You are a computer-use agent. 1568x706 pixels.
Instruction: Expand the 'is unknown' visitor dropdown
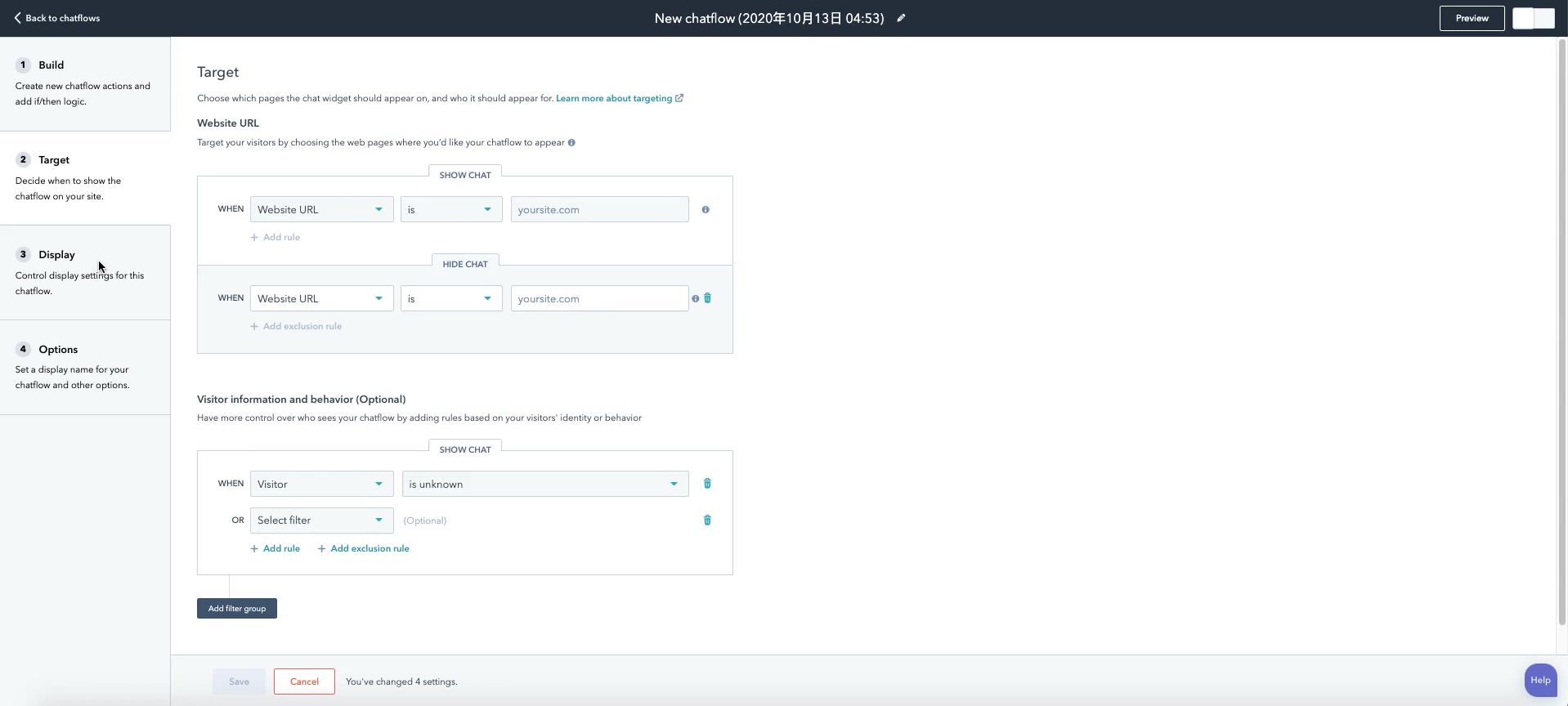click(x=544, y=484)
